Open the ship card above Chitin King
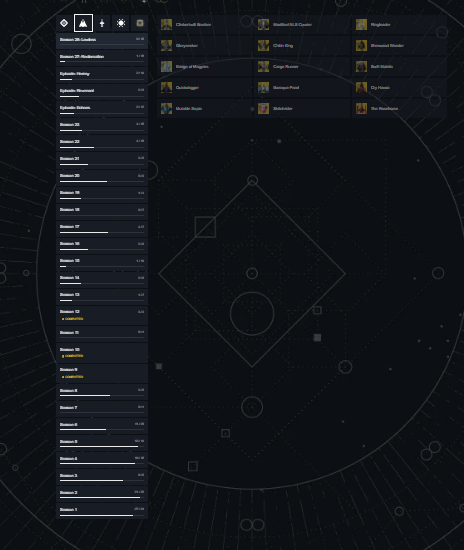The image size is (464, 550). 302,24
